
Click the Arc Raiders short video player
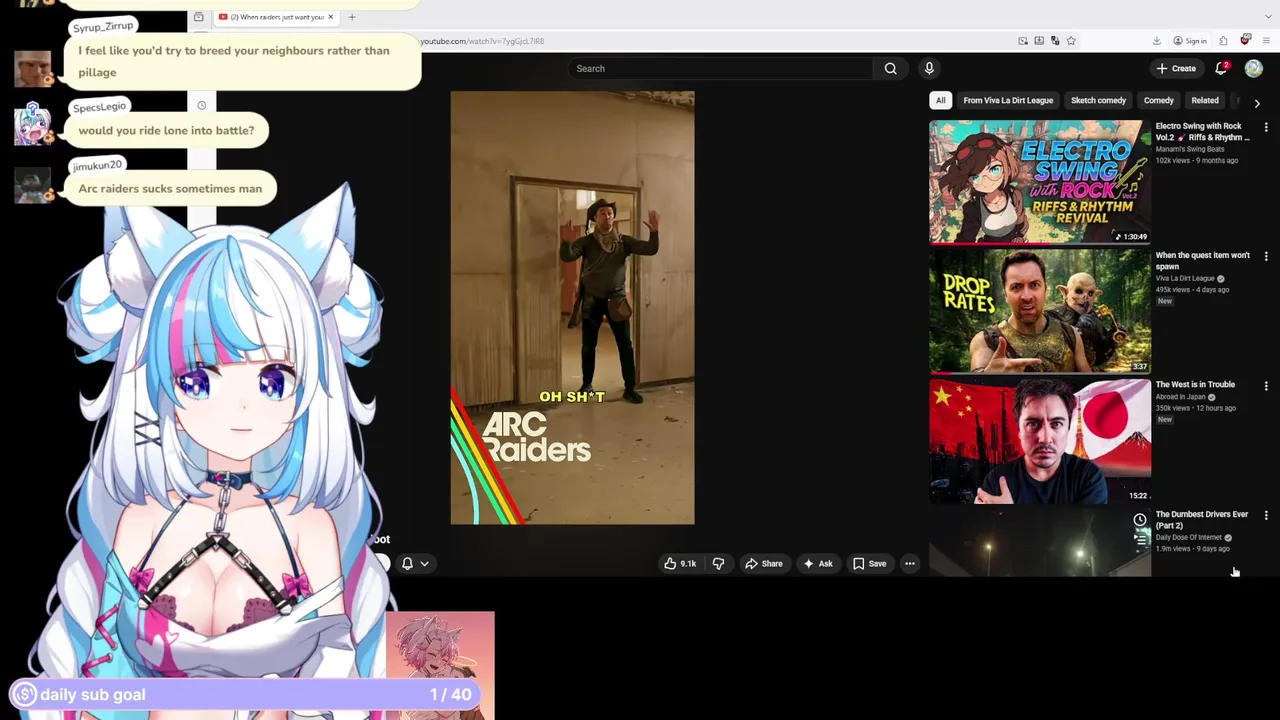pos(572,308)
